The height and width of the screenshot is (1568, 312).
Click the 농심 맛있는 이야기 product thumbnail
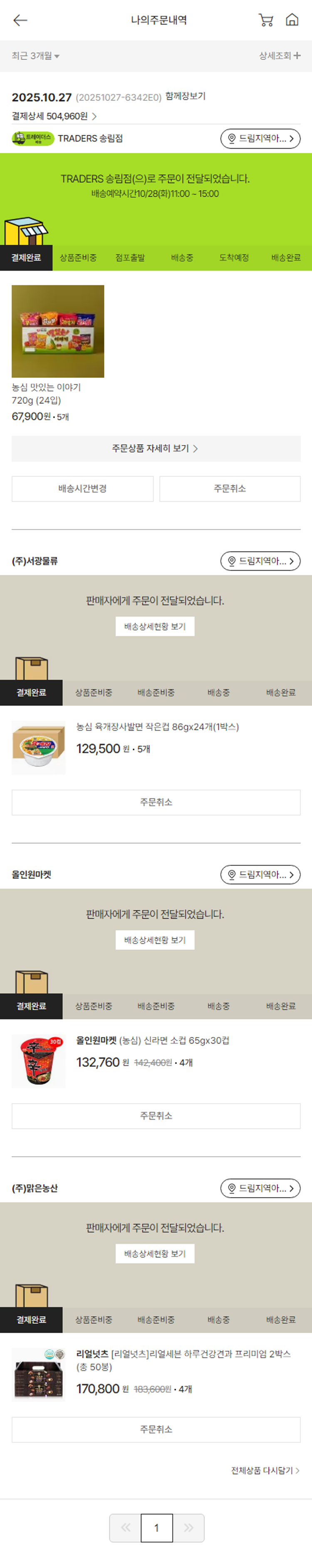click(x=58, y=331)
